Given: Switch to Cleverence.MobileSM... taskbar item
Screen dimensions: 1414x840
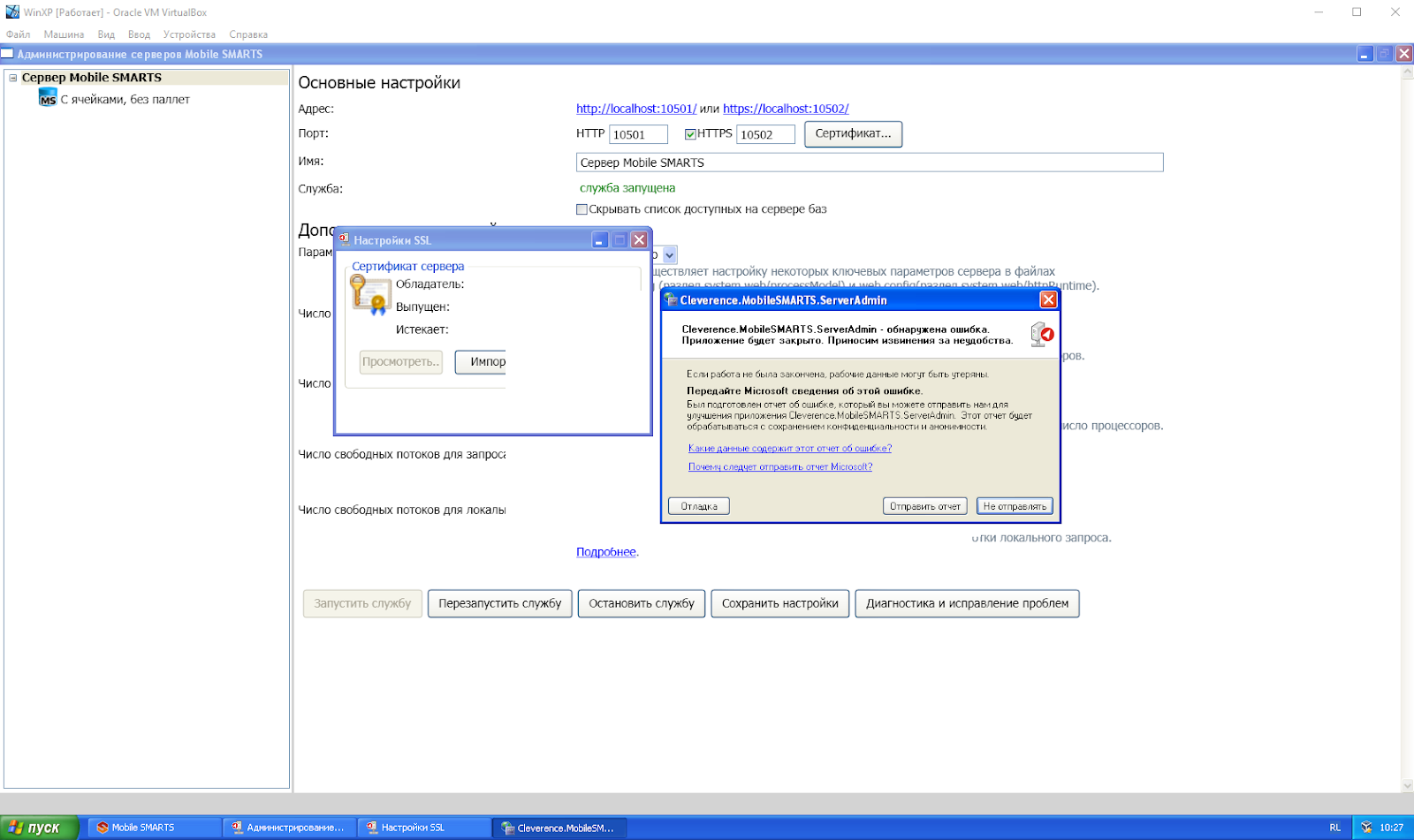Looking at the screenshot, I should (559, 828).
